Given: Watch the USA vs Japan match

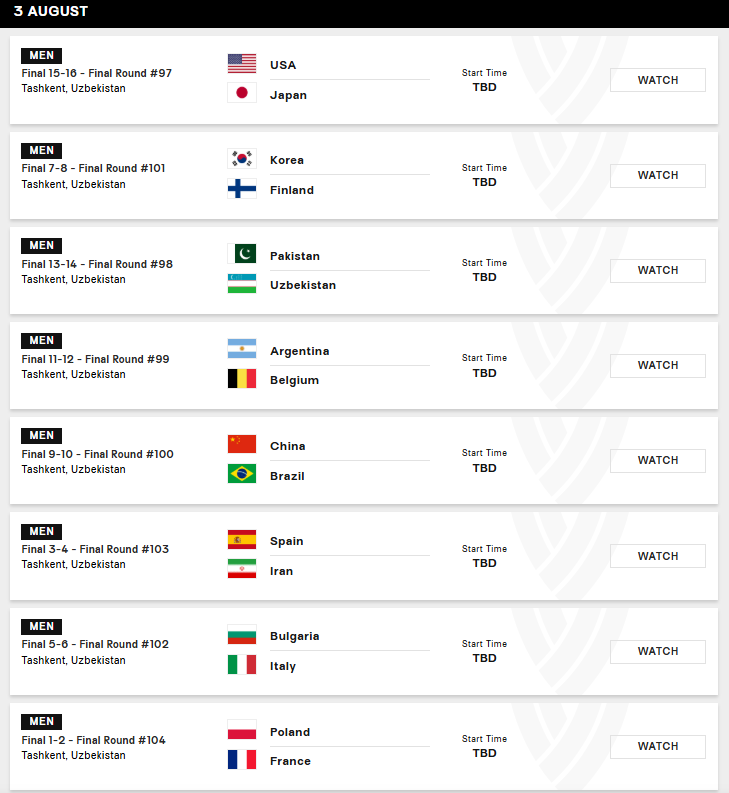Looking at the screenshot, I should [x=658, y=80].
